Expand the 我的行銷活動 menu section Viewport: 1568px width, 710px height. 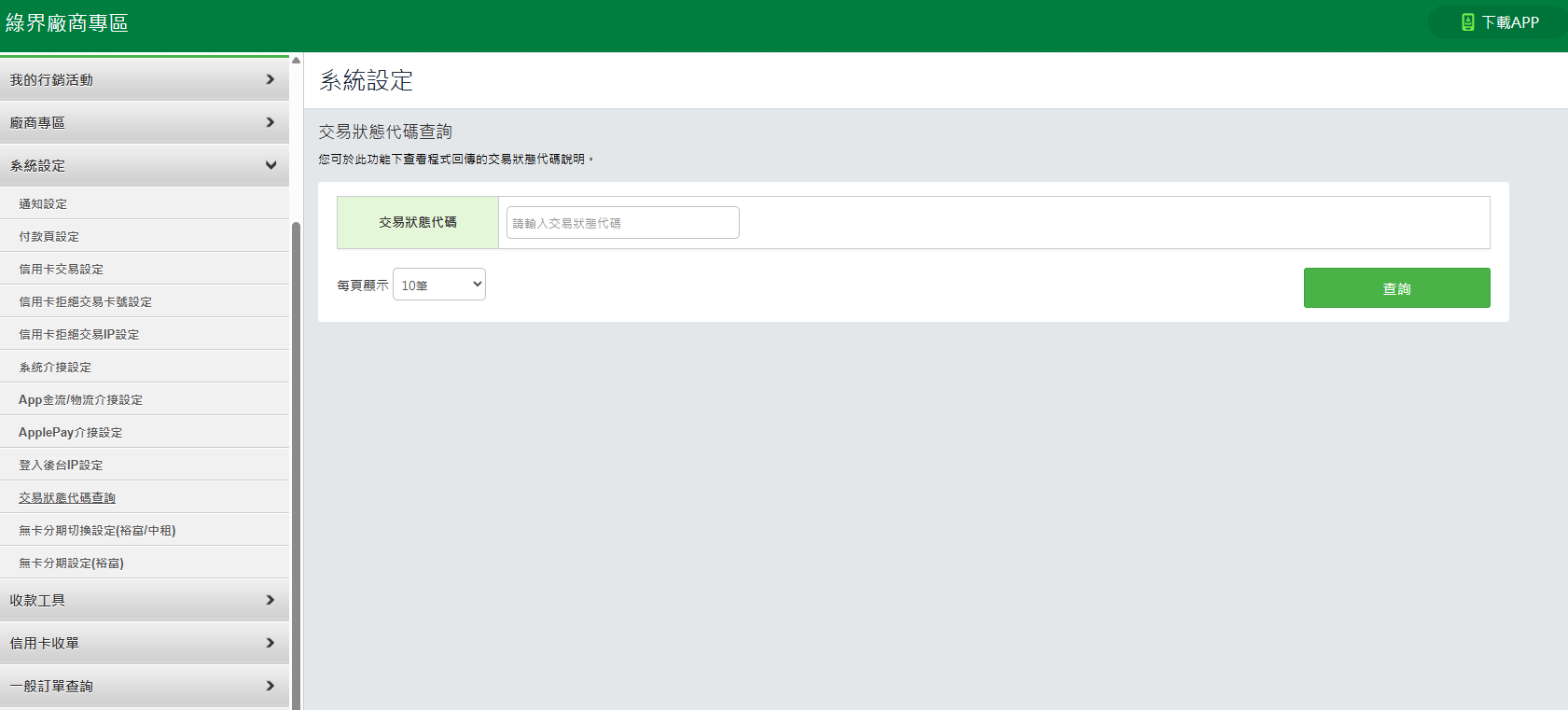tap(144, 80)
